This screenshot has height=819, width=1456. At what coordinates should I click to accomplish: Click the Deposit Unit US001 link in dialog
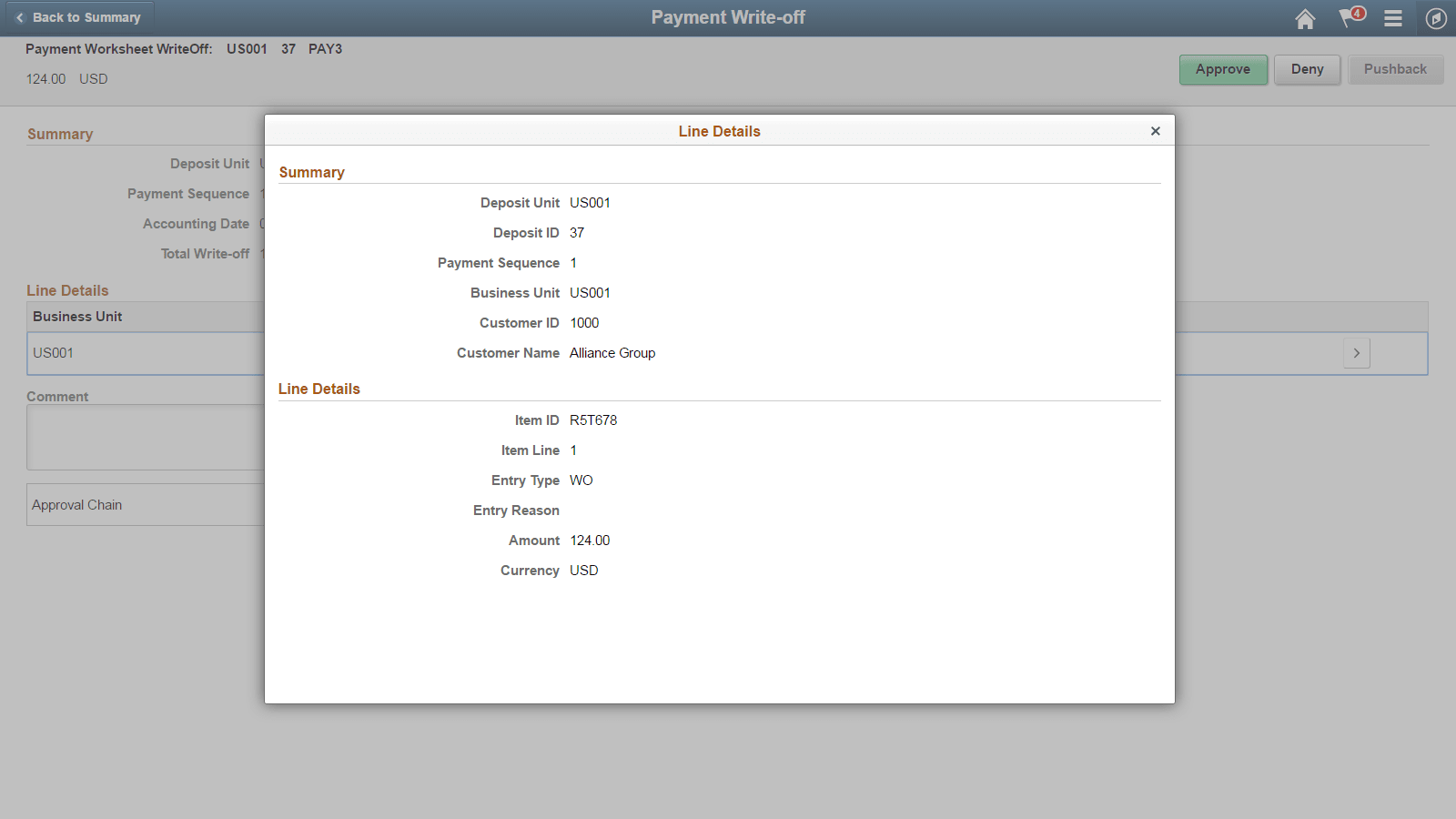[590, 203]
